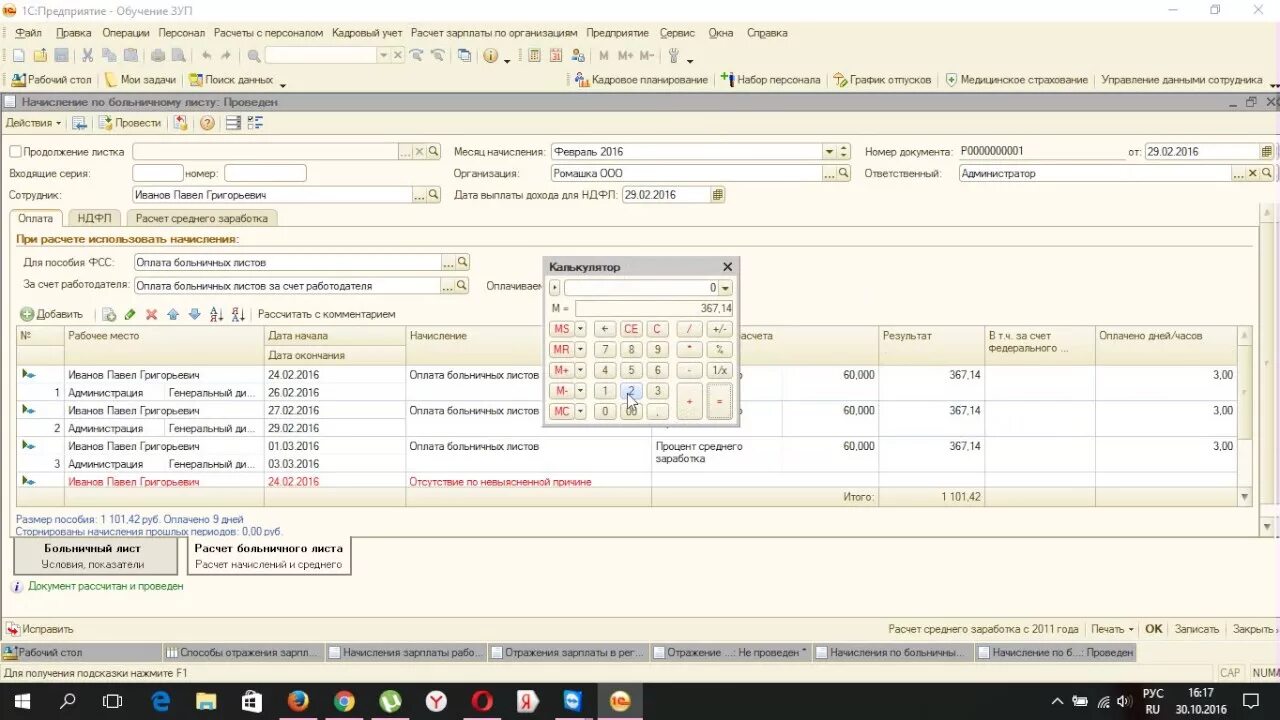Sort rows descending Я-A
The width and height of the screenshot is (1280, 720).
[x=238, y=314]
